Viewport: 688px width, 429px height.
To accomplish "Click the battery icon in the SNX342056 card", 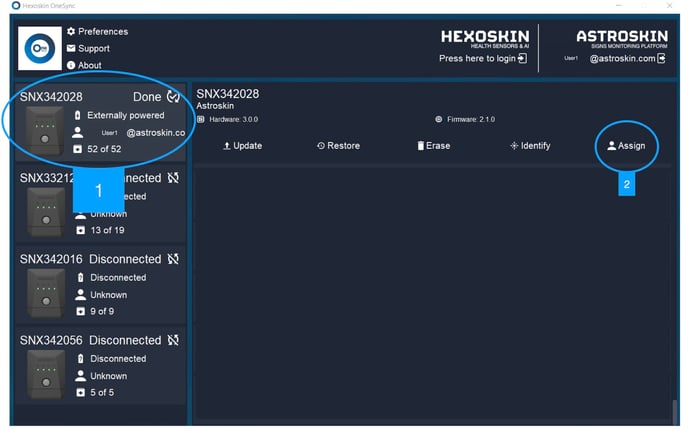I will 81,359.
